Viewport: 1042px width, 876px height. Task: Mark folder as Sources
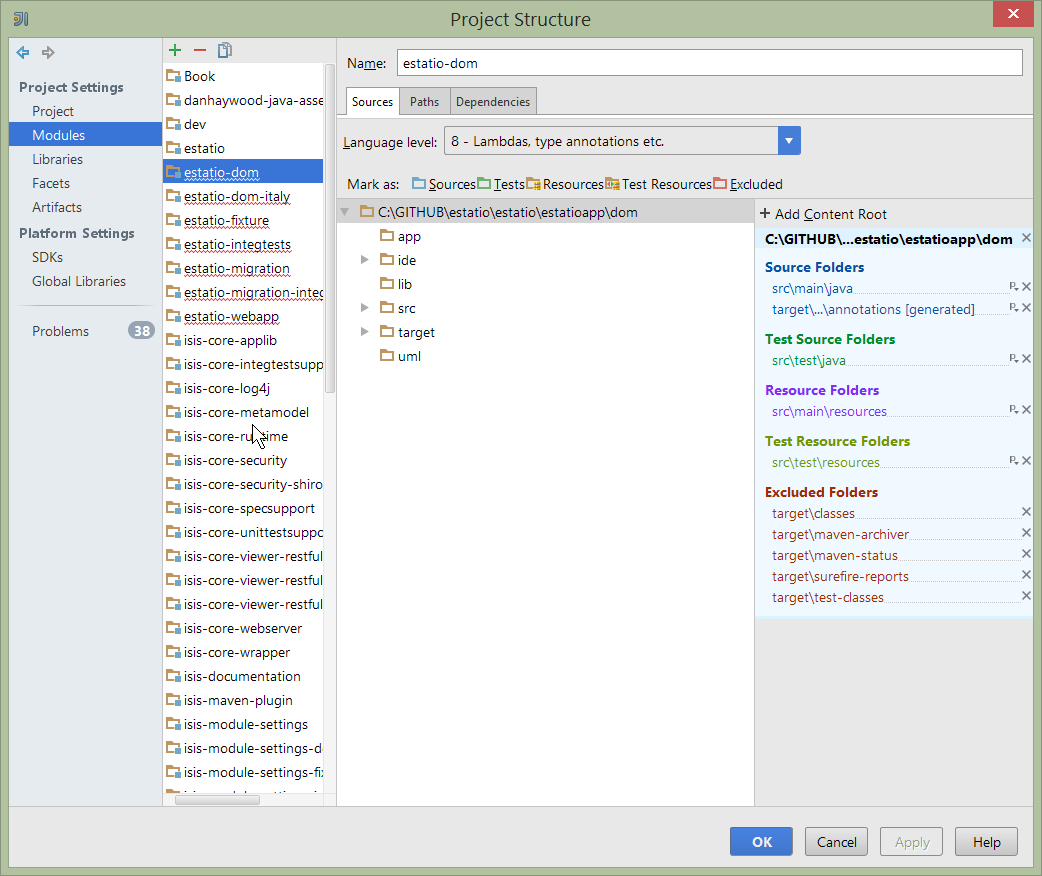pos(443,184)
